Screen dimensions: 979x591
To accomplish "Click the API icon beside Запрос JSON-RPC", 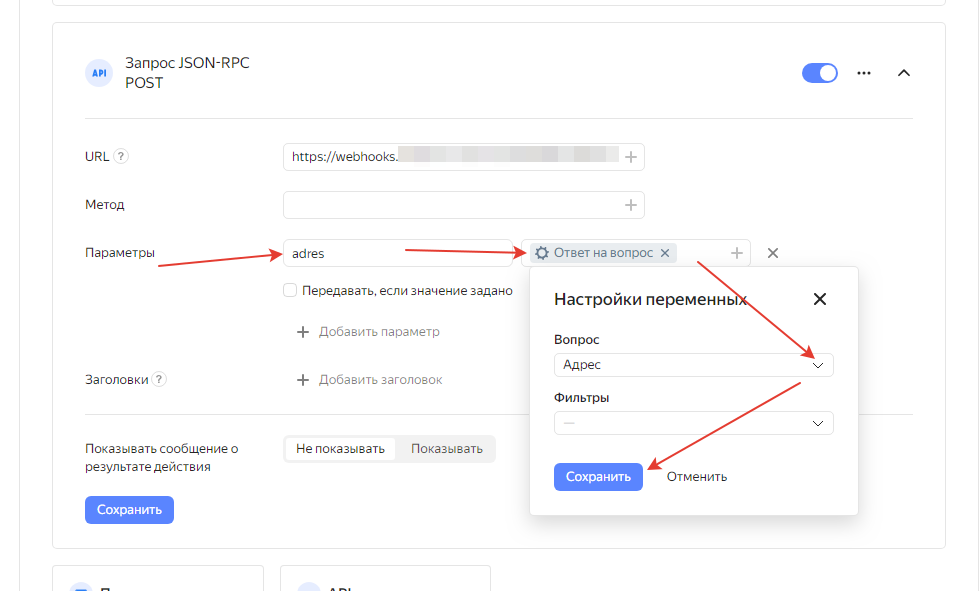I will (x=99, y=73).
